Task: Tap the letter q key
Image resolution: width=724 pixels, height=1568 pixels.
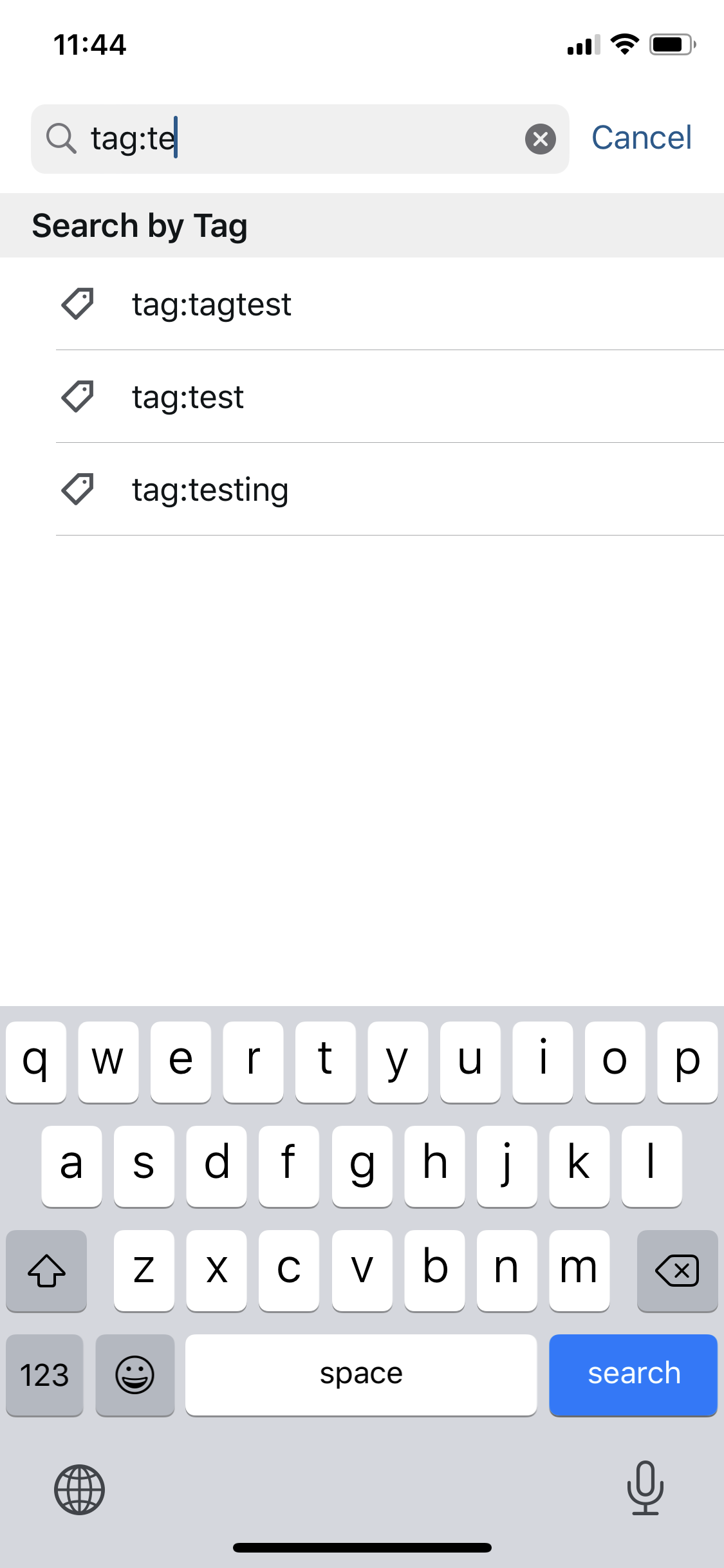Action: [37, 1061]
